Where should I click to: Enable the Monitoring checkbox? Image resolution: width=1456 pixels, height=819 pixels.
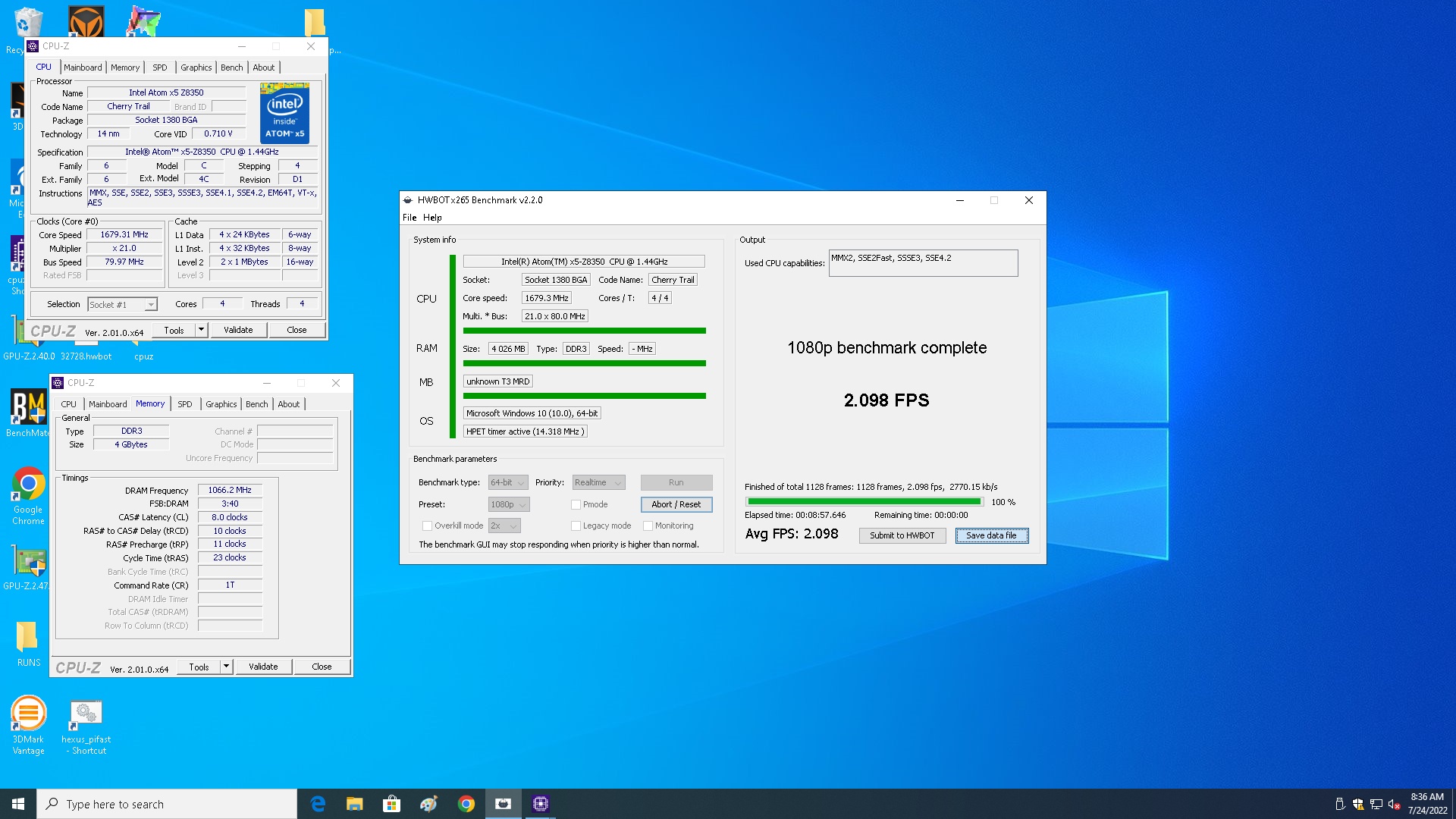tap(648, 526)
